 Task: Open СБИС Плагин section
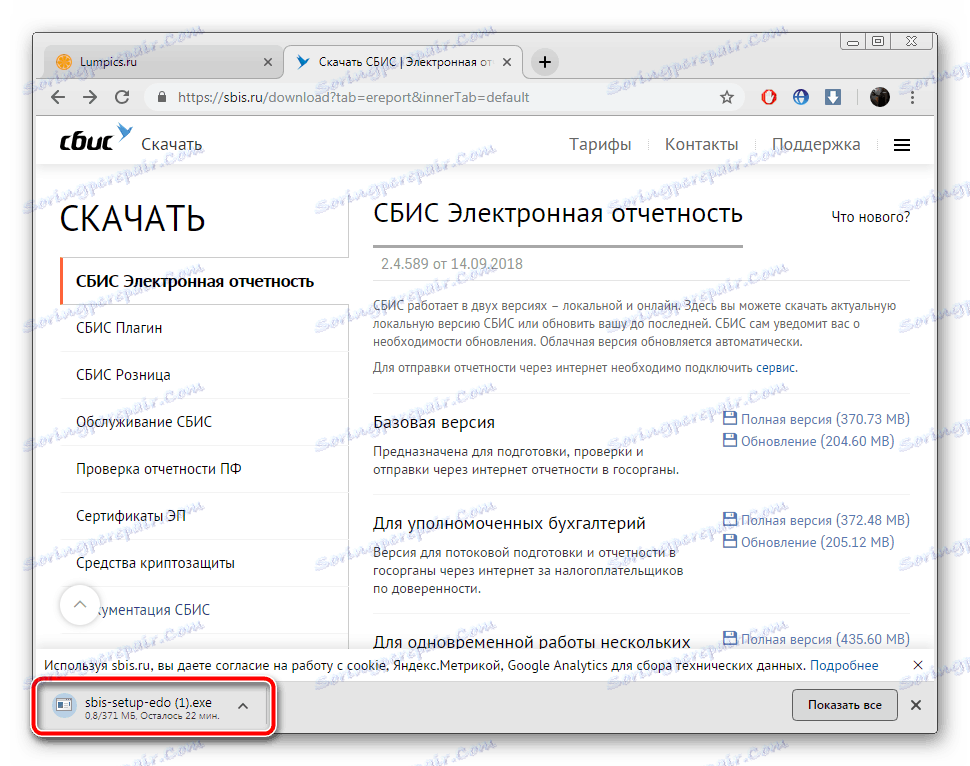click(x=205, y=328)
